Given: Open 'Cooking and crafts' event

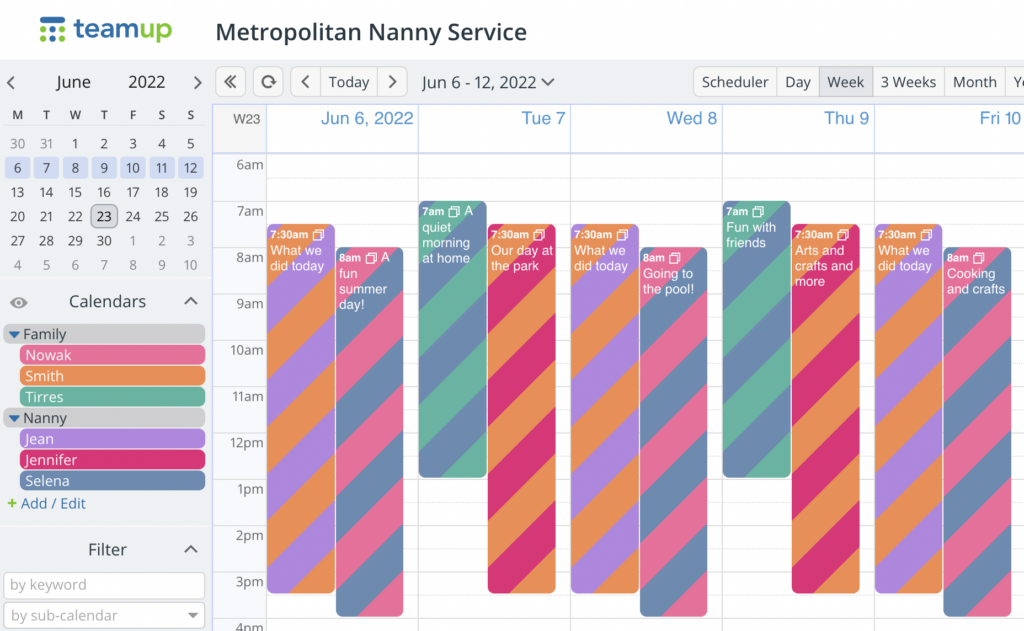Looking at the screenshot, I should point(977,432).
